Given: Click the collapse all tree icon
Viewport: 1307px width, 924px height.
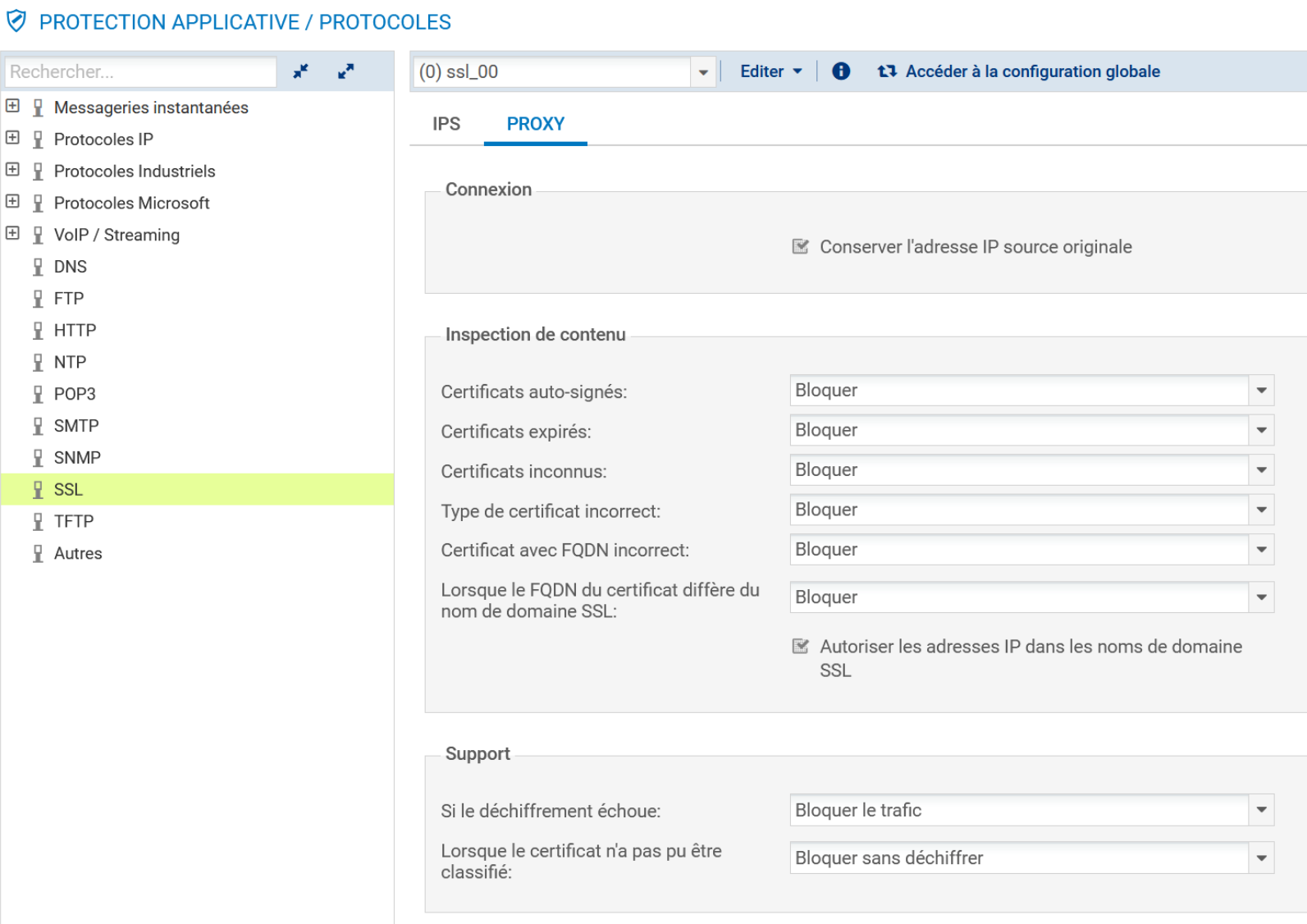Looking at the screenshot, I should click(x=301, y=71).
